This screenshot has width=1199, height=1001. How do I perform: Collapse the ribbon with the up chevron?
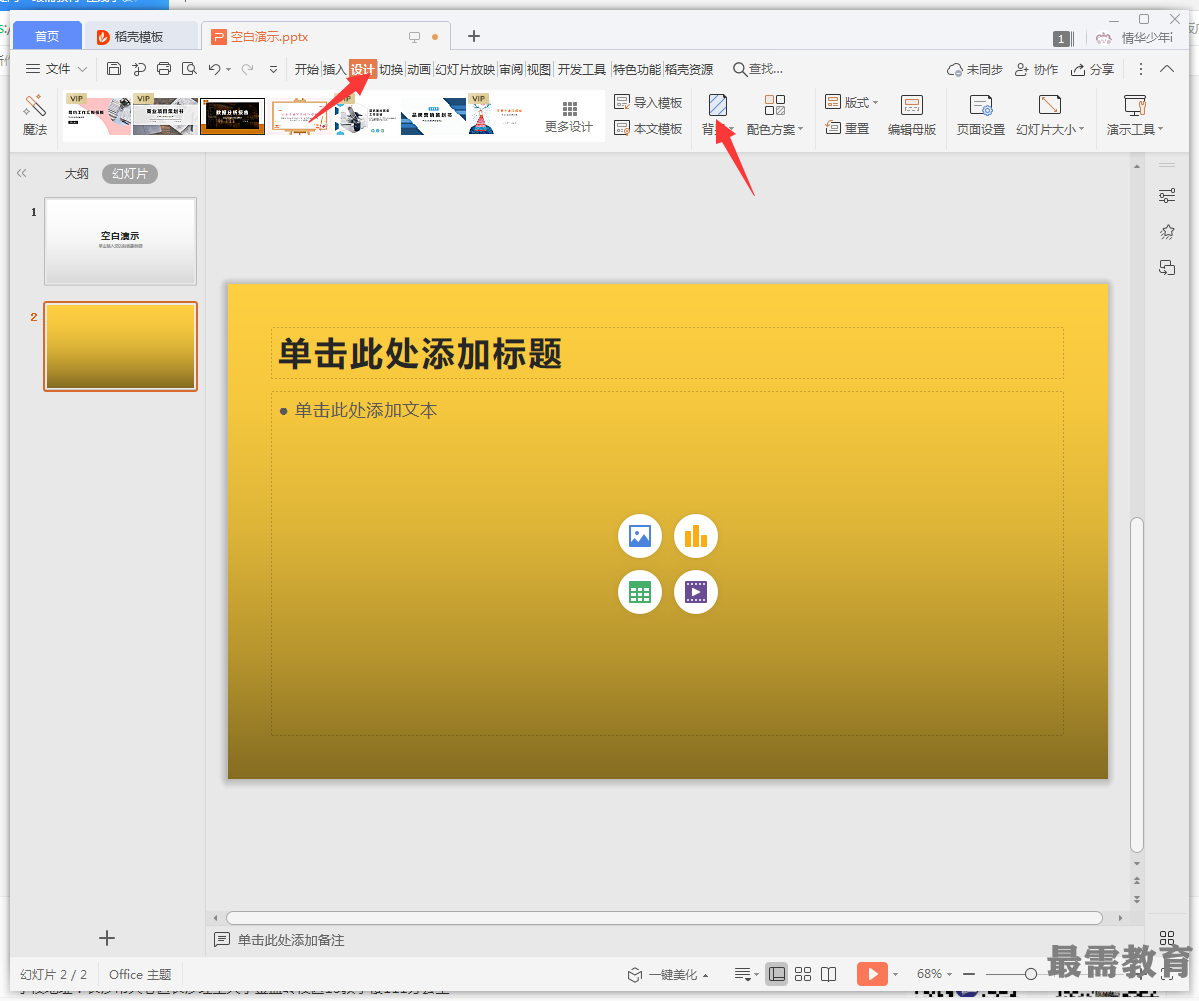coord(1167,69)
